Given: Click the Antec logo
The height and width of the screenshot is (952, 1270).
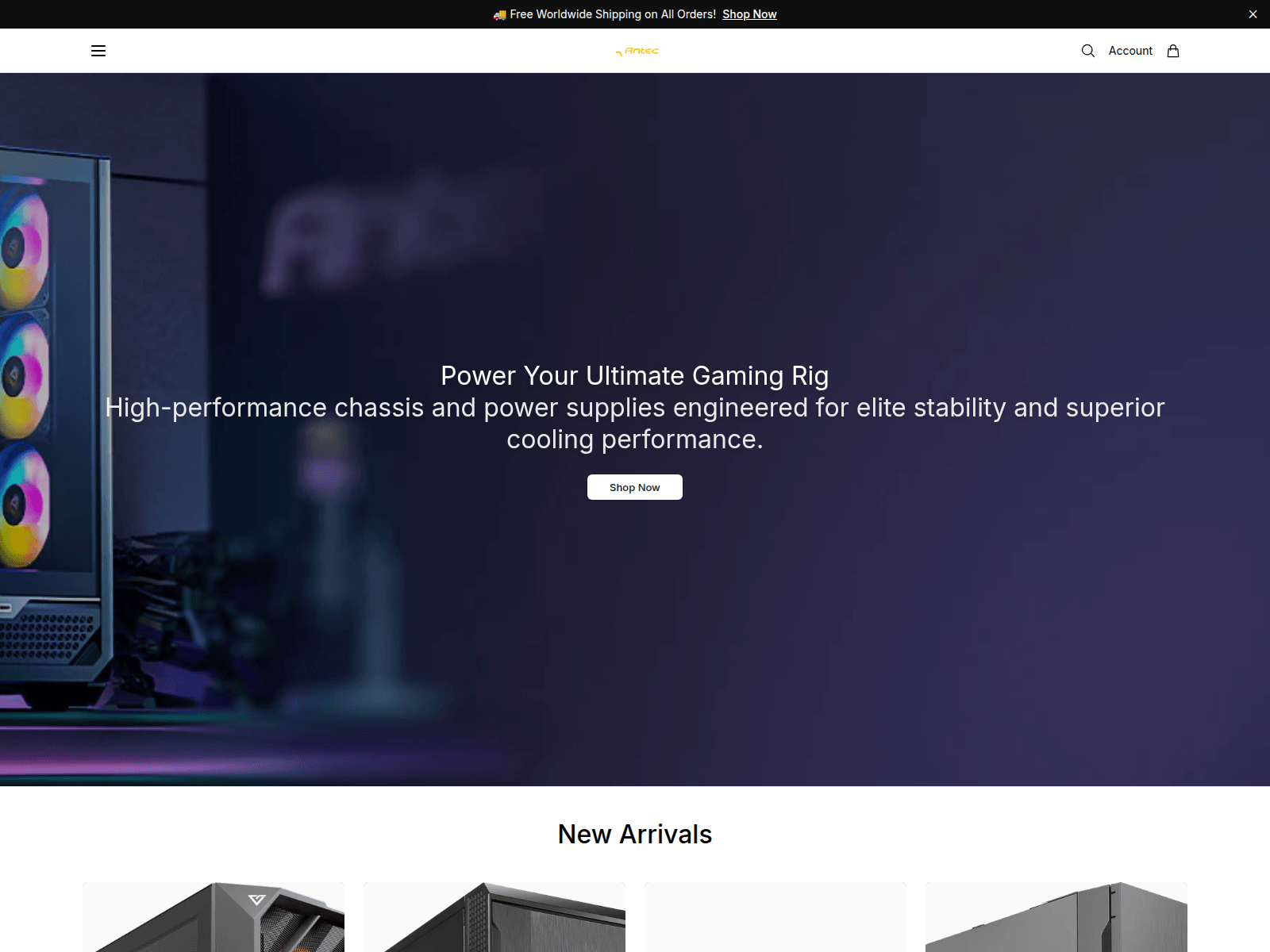Looking at the screenshot, I should tap(637, 51).
